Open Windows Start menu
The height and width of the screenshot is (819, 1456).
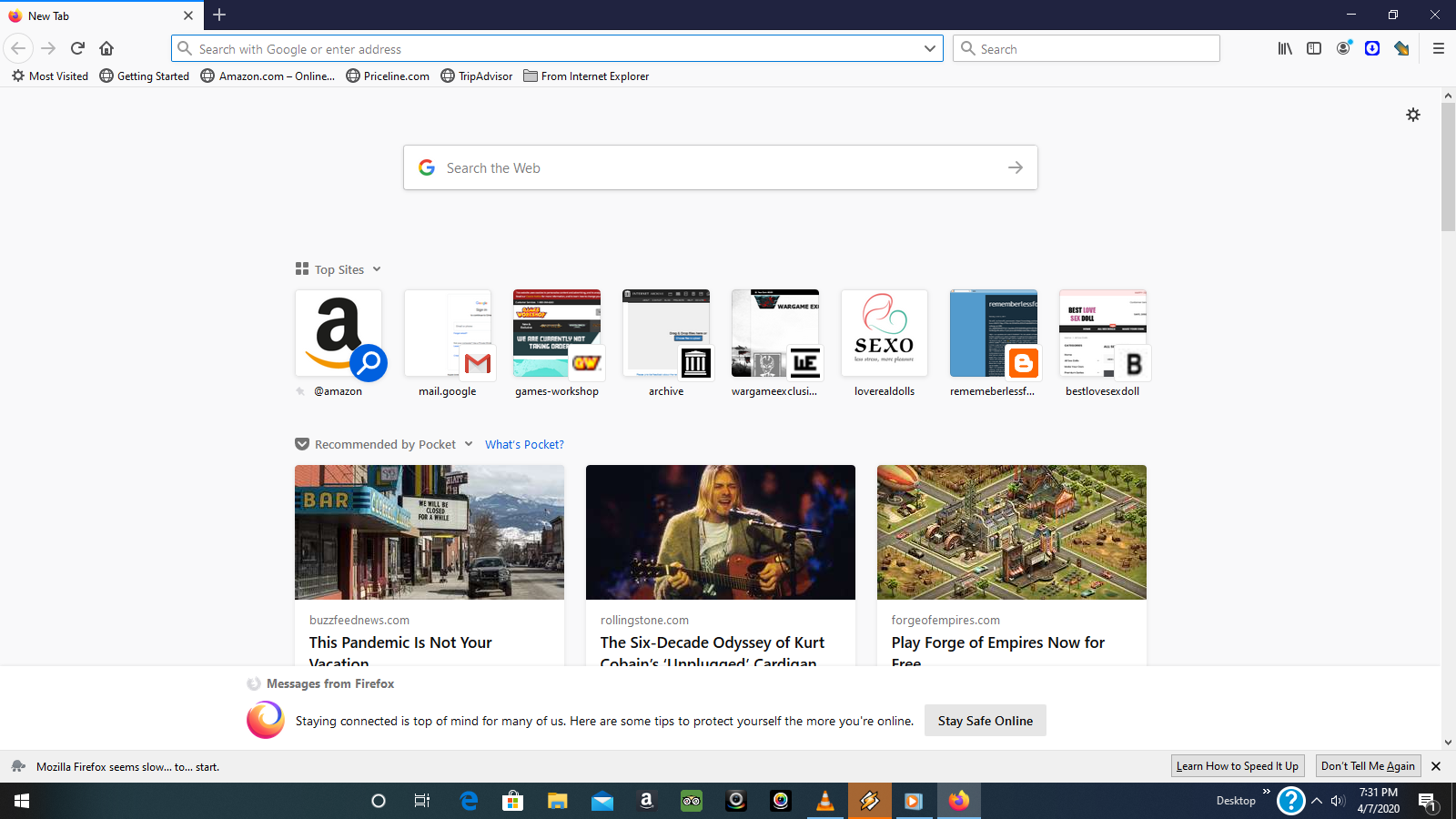click(22, 801)
